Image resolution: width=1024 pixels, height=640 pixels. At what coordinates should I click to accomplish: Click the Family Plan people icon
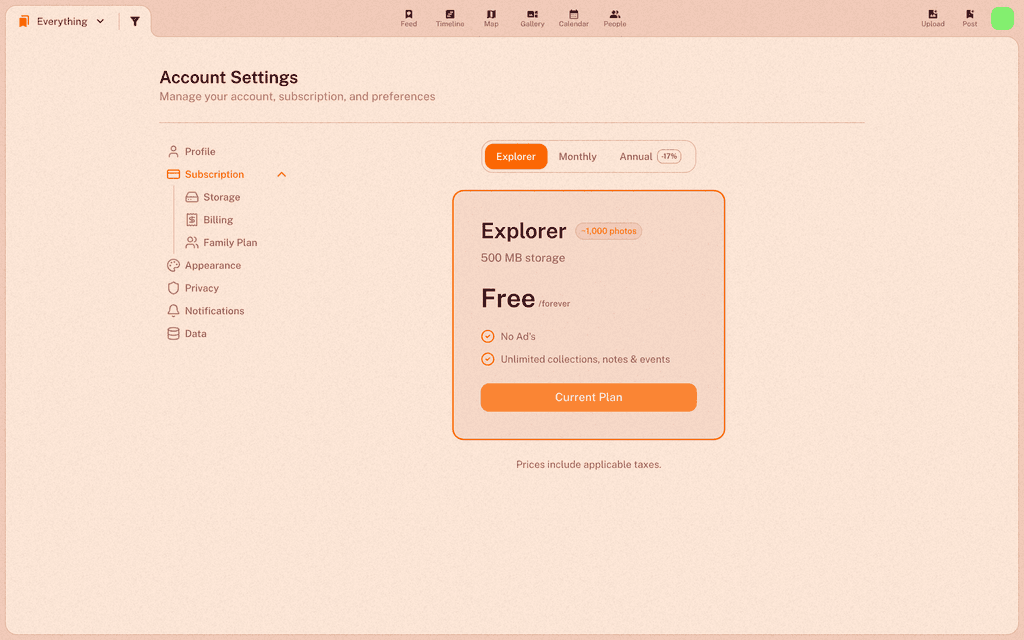coord(191,242)
